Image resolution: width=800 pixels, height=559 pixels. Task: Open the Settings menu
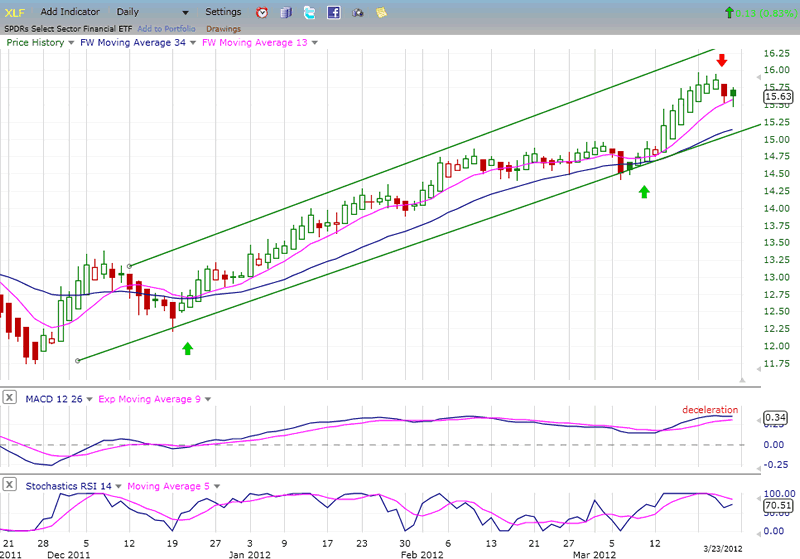tap(222, 12)
